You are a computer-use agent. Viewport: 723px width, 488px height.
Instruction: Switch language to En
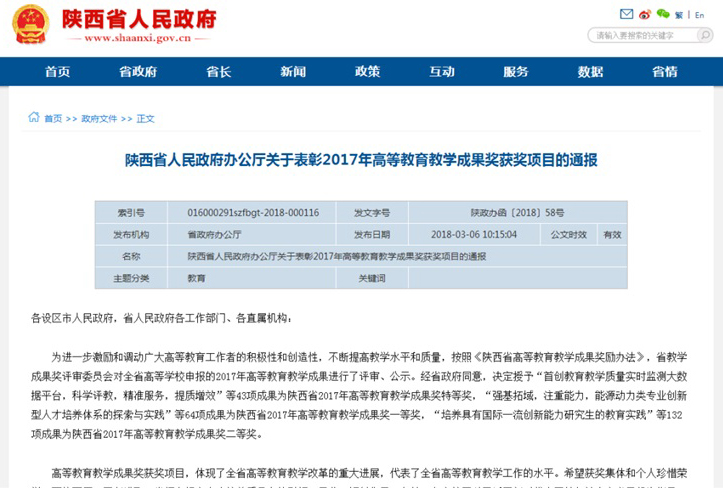pos(698,15)
